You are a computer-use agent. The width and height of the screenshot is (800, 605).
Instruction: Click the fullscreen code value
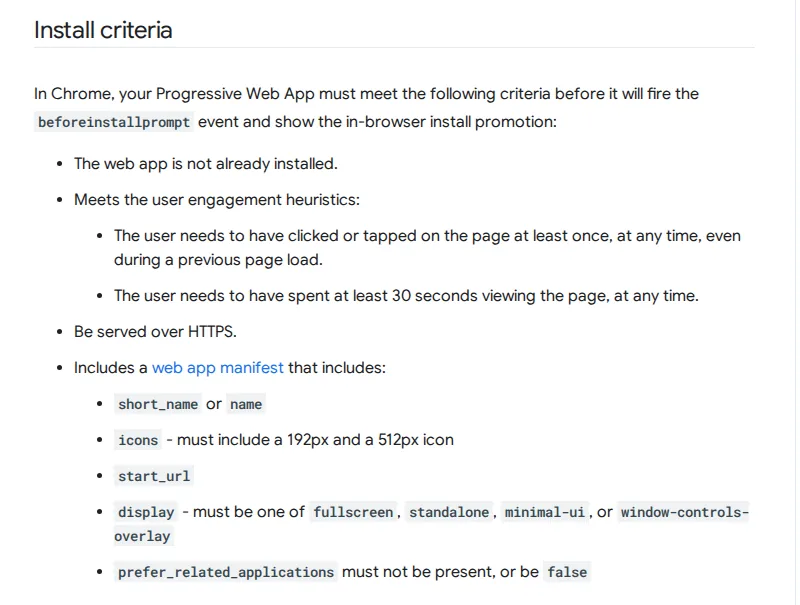coord(353,512)
